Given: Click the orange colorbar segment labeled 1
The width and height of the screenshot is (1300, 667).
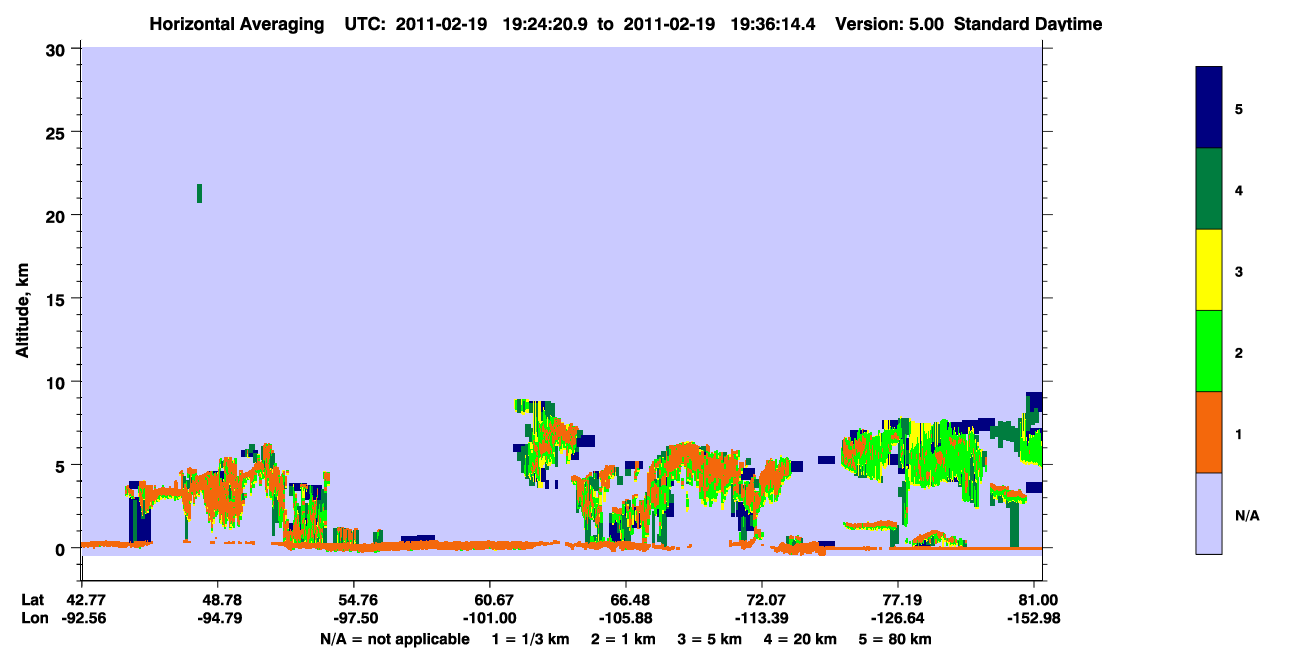Looking at the screenshot, I should [1209, 432].
